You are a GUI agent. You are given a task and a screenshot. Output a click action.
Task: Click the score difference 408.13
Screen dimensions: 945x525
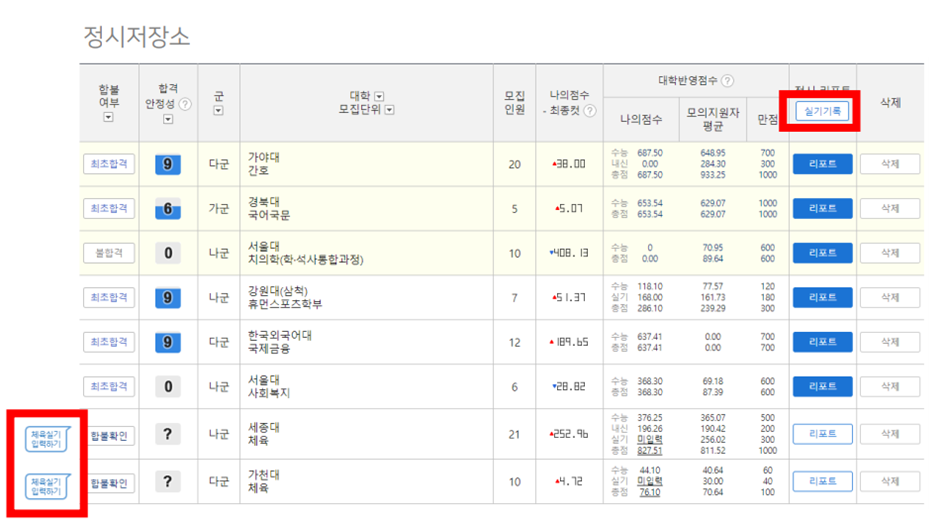coord(569,253)
